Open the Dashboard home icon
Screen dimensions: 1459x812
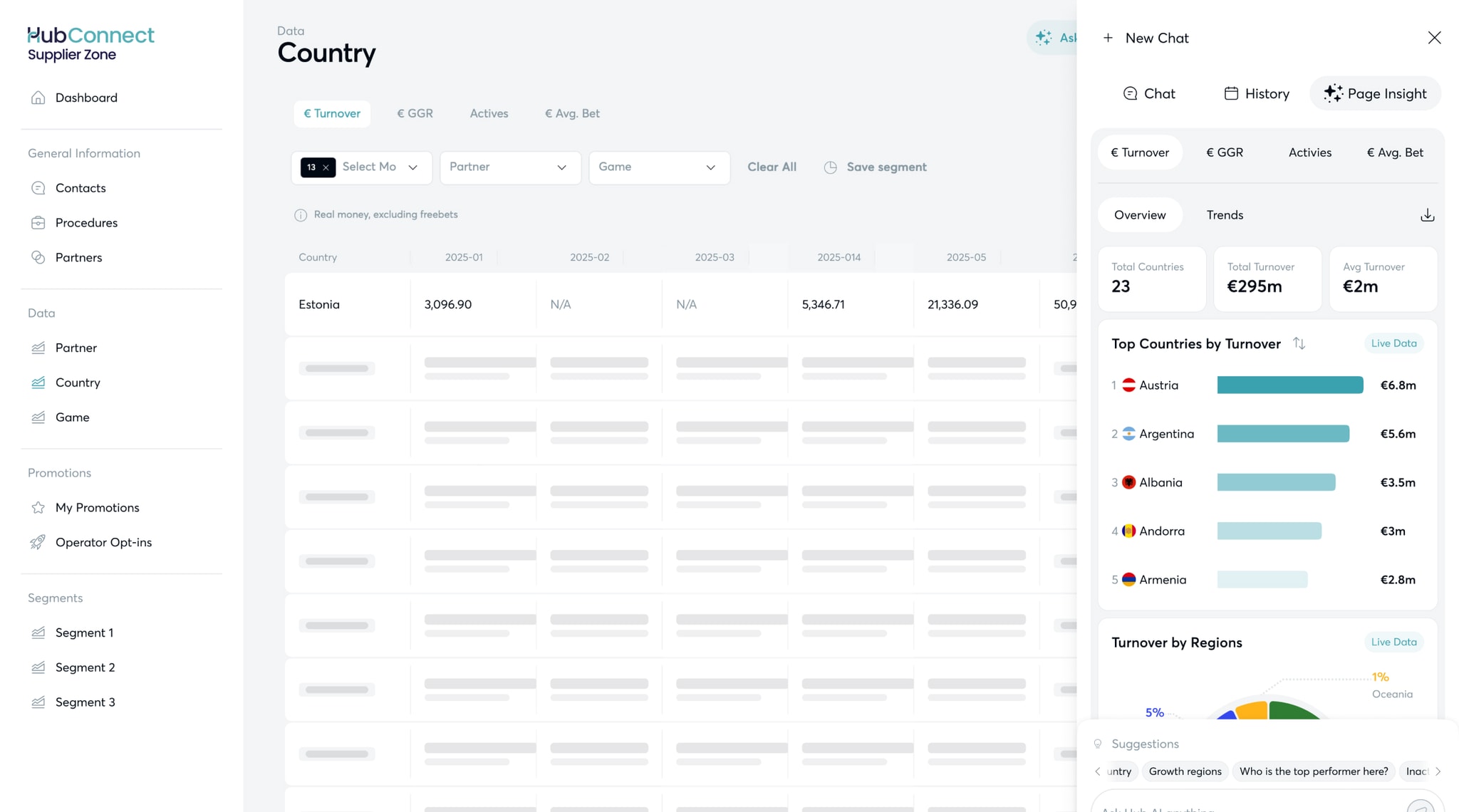[38, 98]
